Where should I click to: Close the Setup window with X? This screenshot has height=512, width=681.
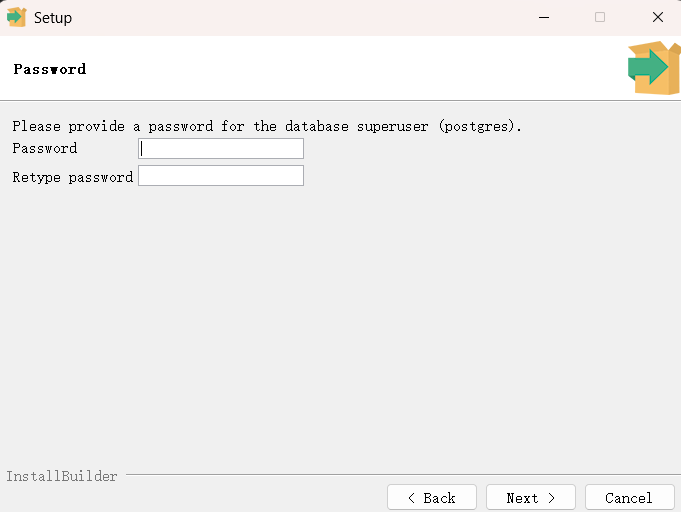pyautogui.click(x=658, y=17)
